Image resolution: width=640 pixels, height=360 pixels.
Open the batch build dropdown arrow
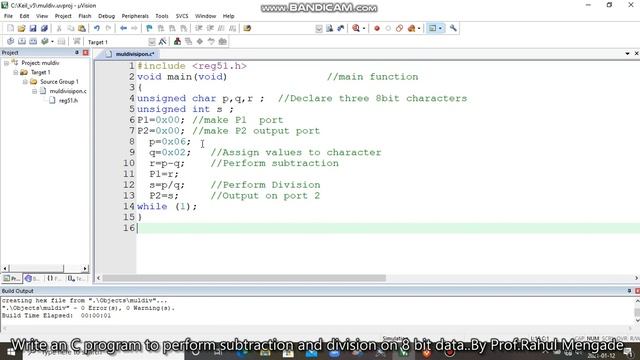pyautogui.click(x=52, y=42)
